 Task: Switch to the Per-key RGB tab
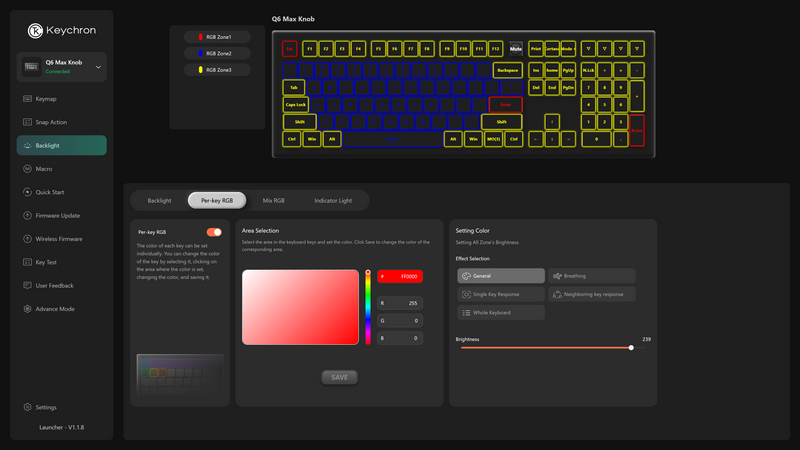[x=217, y=201]
